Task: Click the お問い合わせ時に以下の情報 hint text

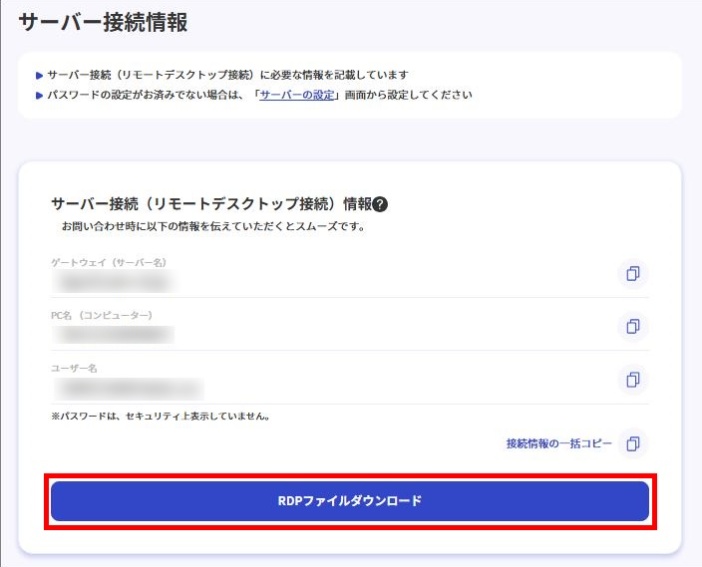Action: tap(214, 226)
